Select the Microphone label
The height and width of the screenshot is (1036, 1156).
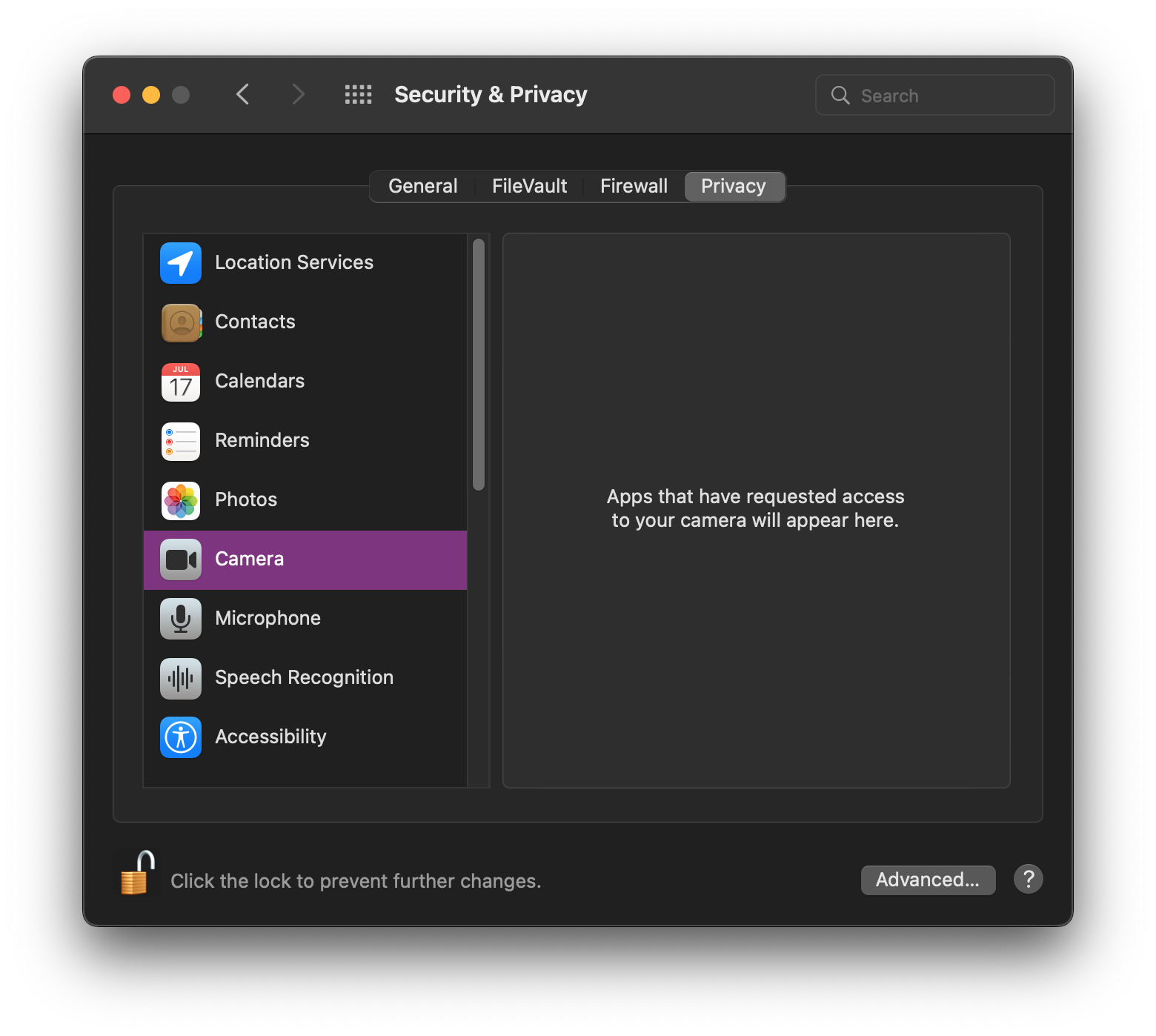point(268,618)
